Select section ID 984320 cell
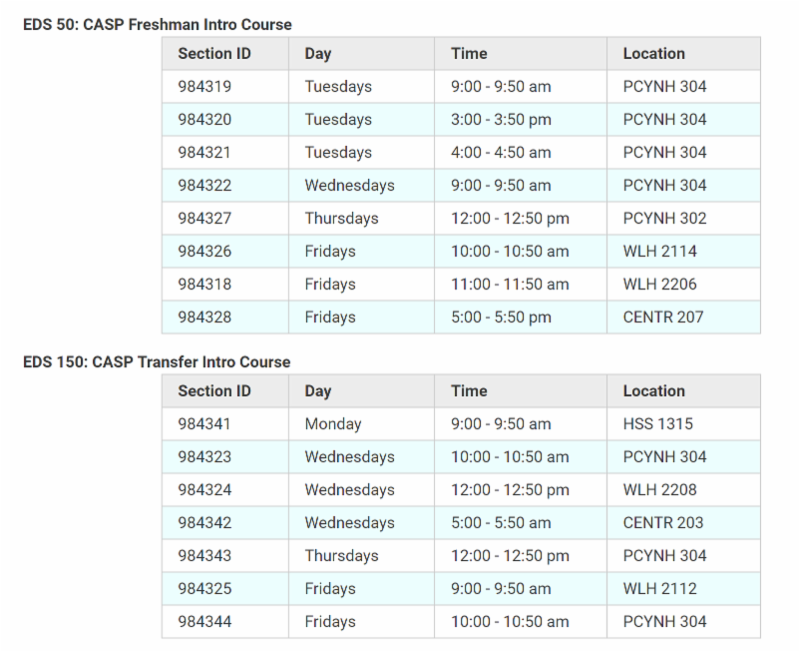 [x=205, y=120]
